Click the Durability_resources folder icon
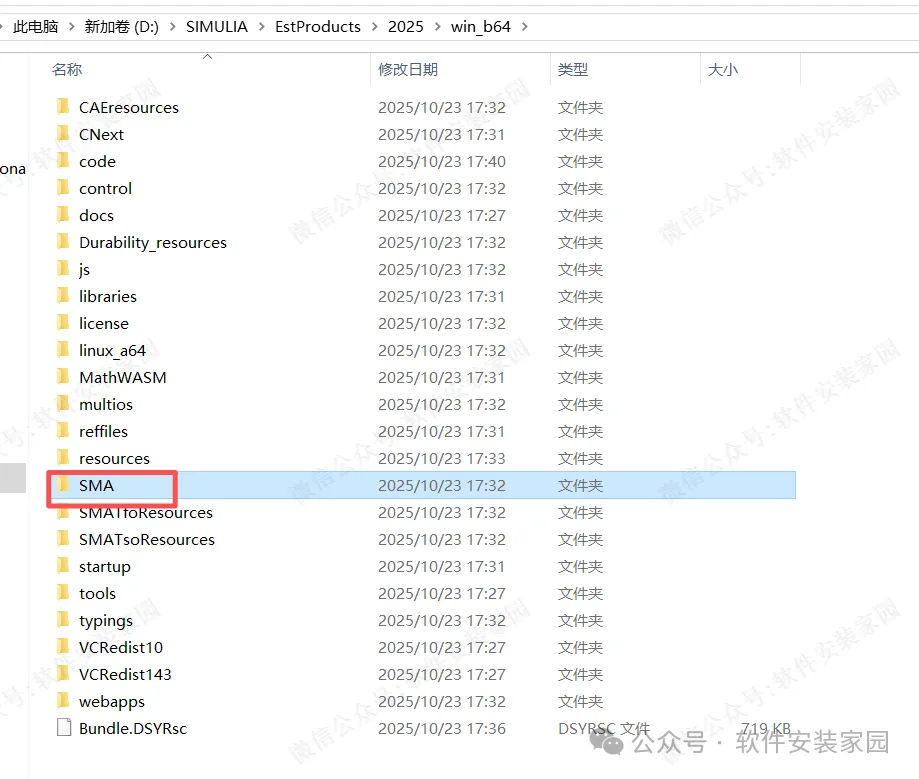919x779 pixels. pyautogui.click(x=63, y=241)
